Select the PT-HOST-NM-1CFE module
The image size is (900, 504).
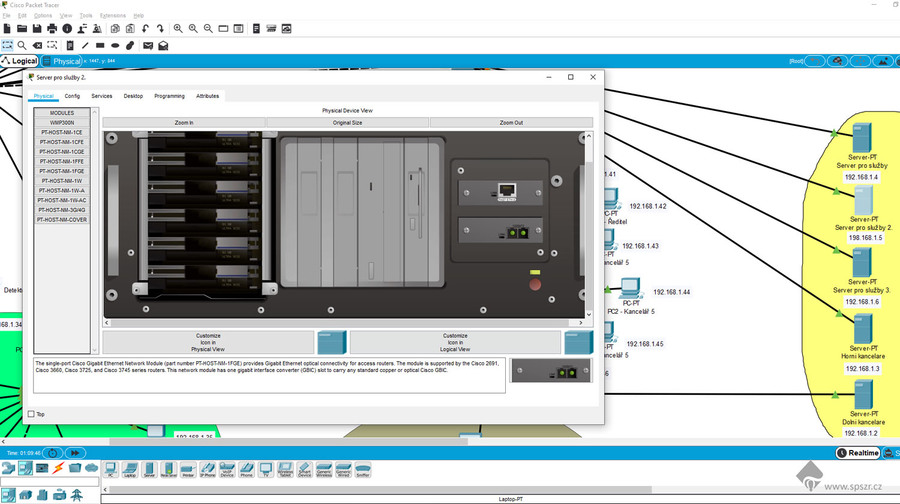click(62, 142)
